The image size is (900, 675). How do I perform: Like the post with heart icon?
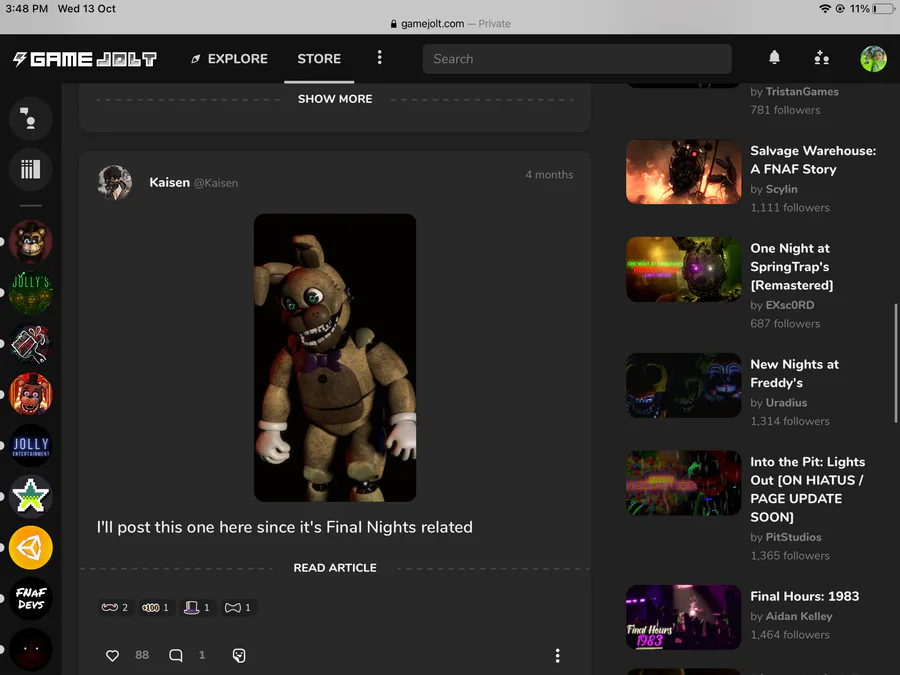point(112,655)
